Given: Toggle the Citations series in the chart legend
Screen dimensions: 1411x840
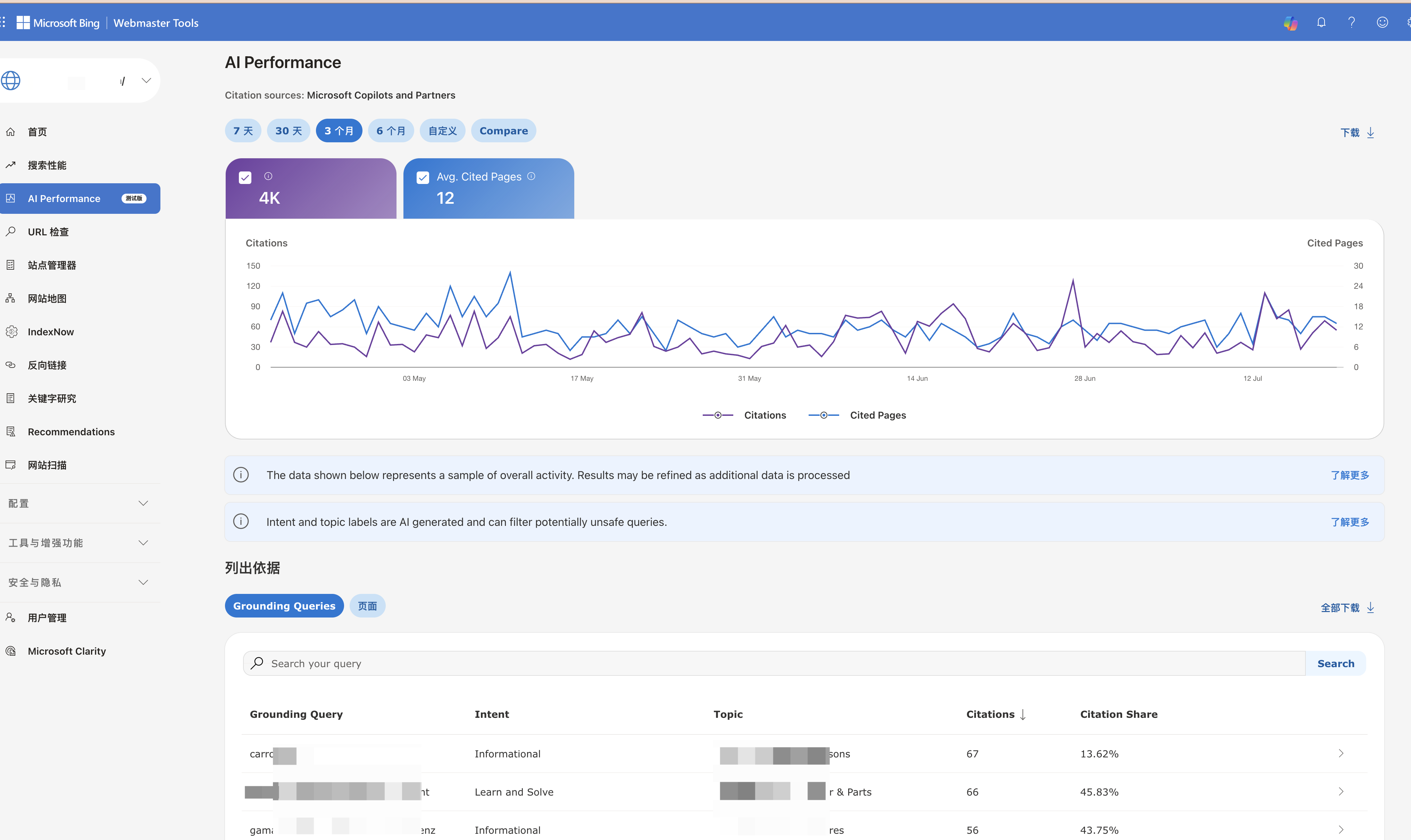Looking at the screenshot, I should point(744,415).
